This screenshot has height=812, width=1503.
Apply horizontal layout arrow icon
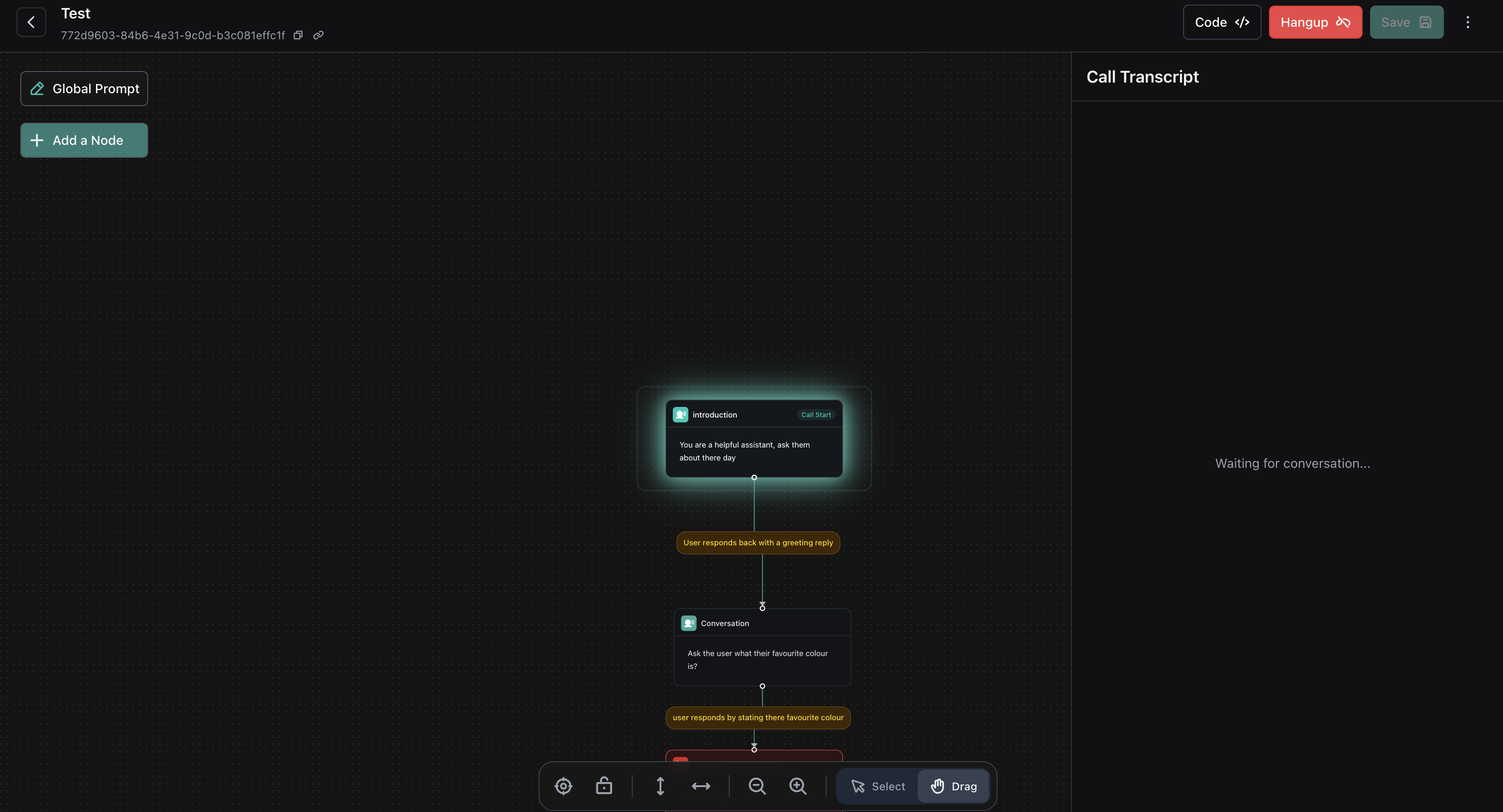701,786
